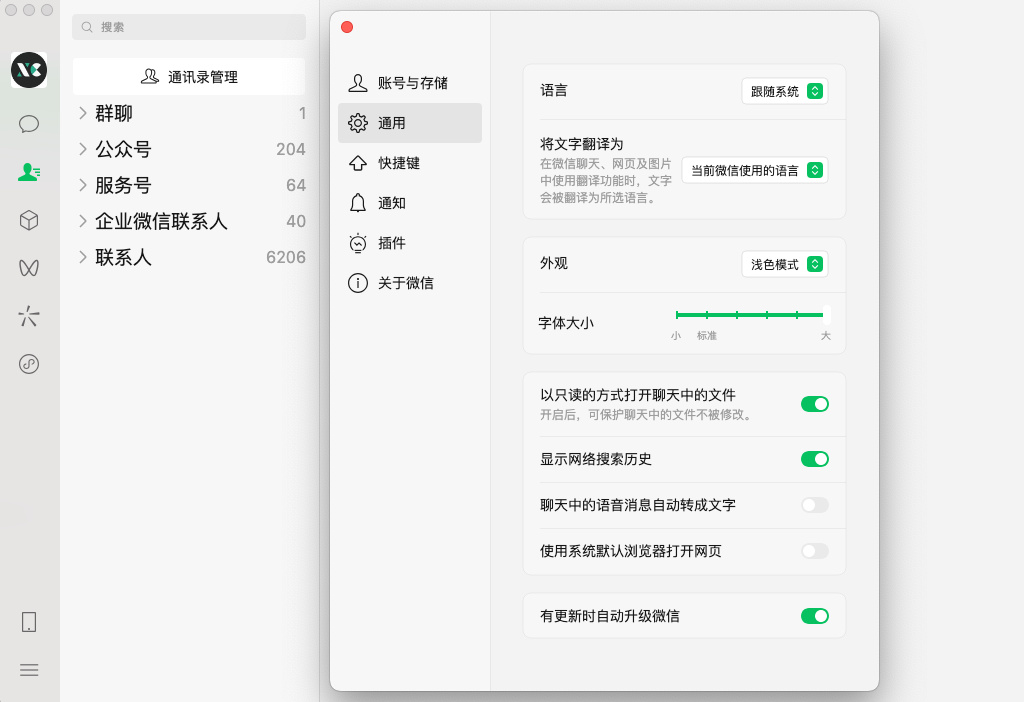Screen dimensions: 1024x702
Task: Select the Contacts sidebar icon
Action: [x=29, y=172]
